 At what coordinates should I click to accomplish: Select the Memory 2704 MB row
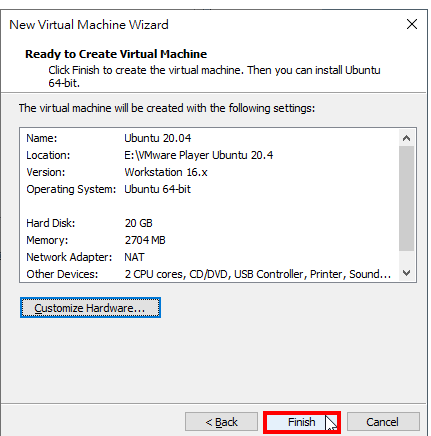(x=209, y=240)
